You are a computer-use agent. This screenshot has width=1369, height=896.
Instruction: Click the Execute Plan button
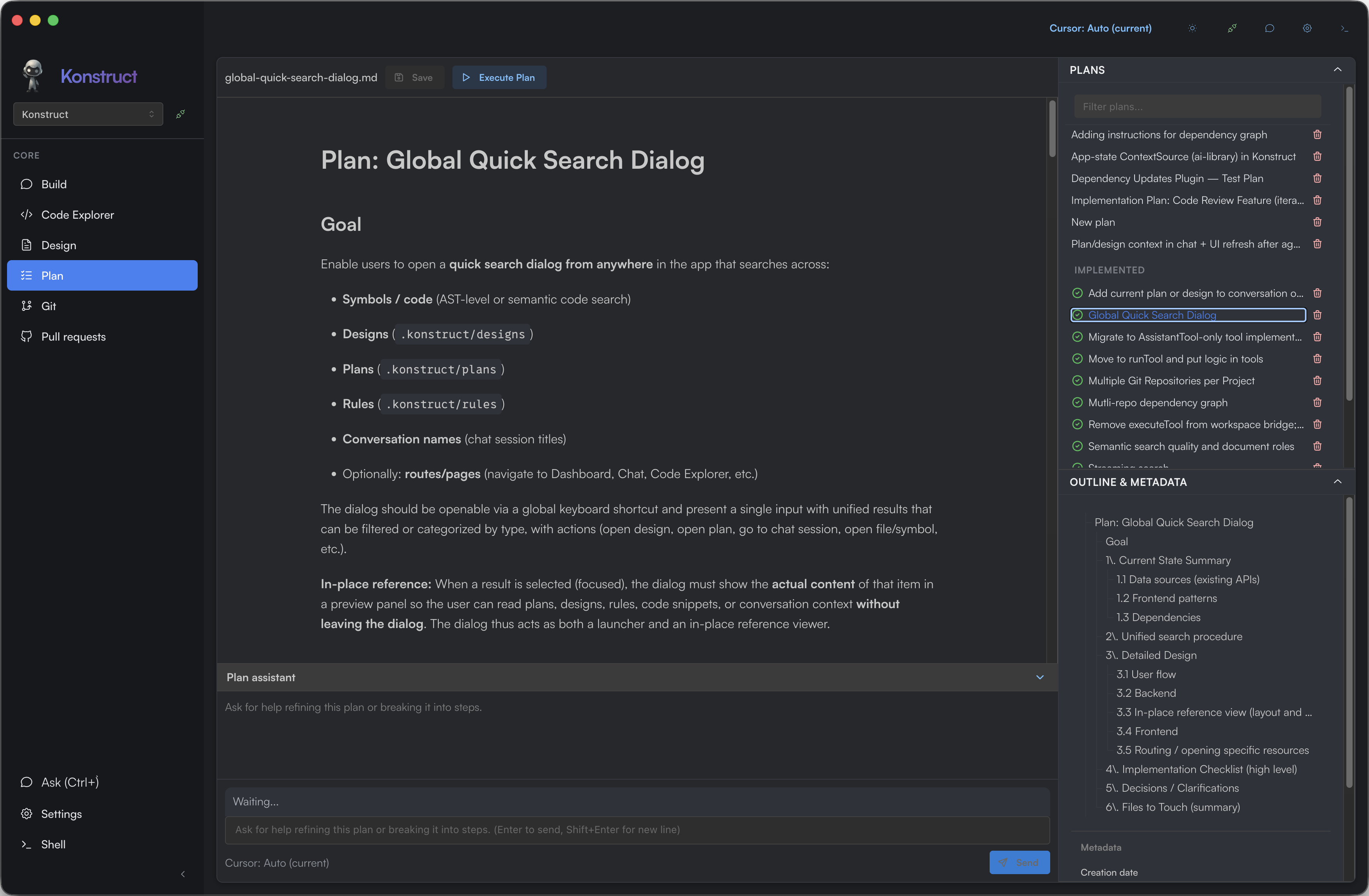499,78
